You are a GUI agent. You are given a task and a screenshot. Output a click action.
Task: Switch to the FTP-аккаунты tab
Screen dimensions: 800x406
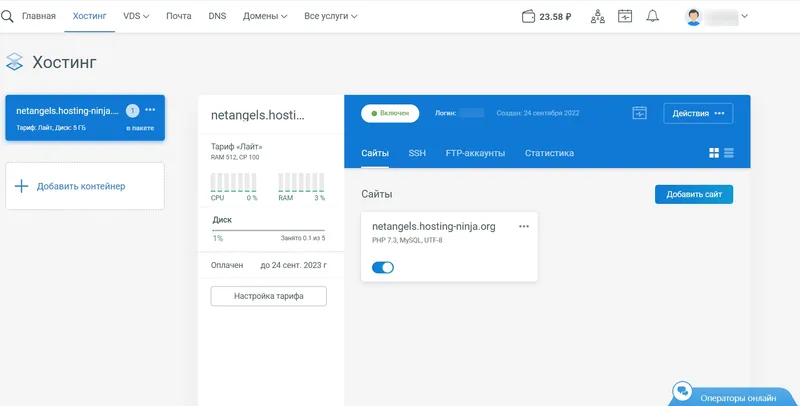pos(475,153)
